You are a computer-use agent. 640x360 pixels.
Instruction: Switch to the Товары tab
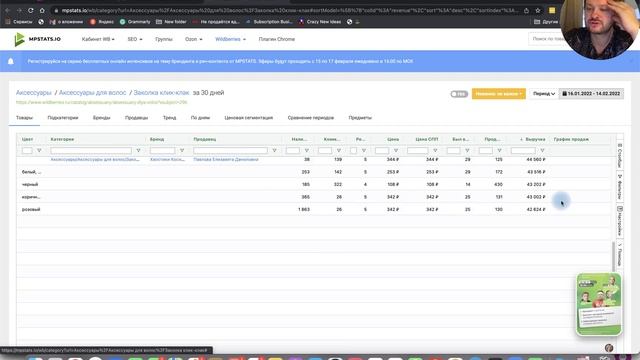[x=24, y=118]
